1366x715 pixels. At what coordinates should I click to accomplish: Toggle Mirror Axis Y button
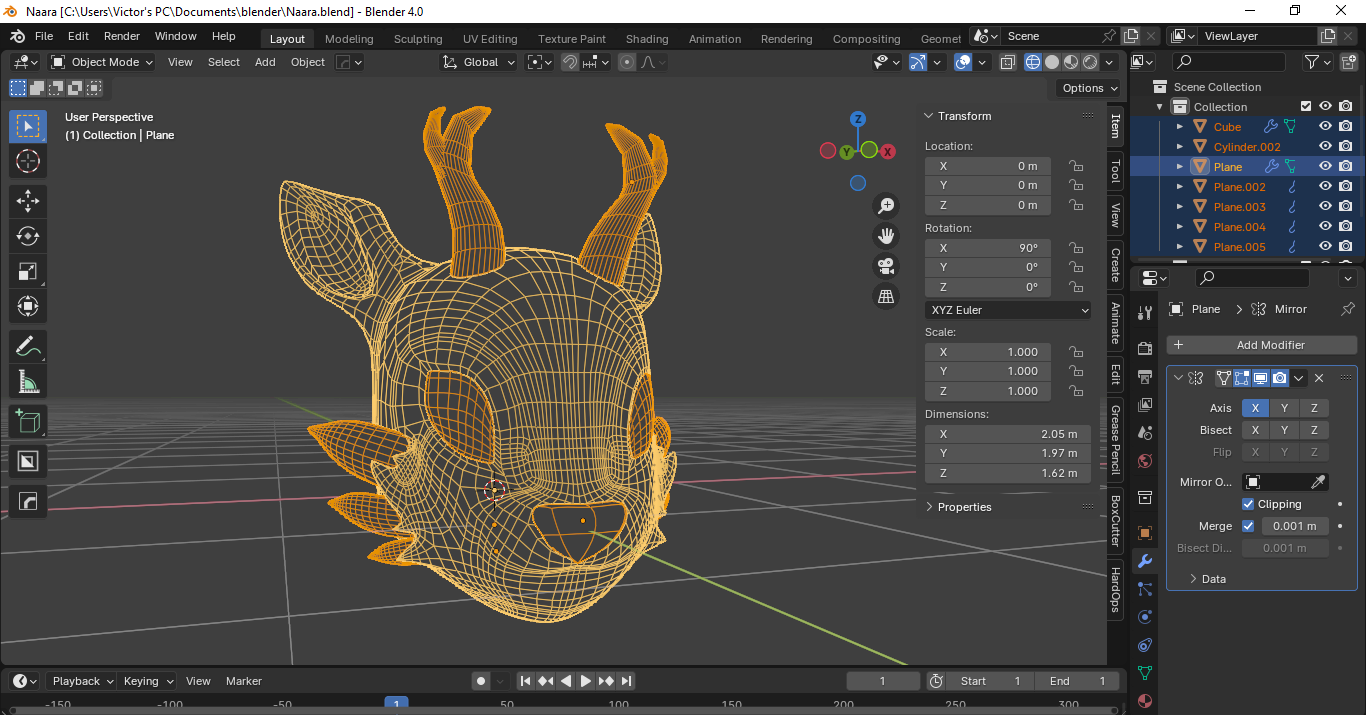[x=1285, y=408]
